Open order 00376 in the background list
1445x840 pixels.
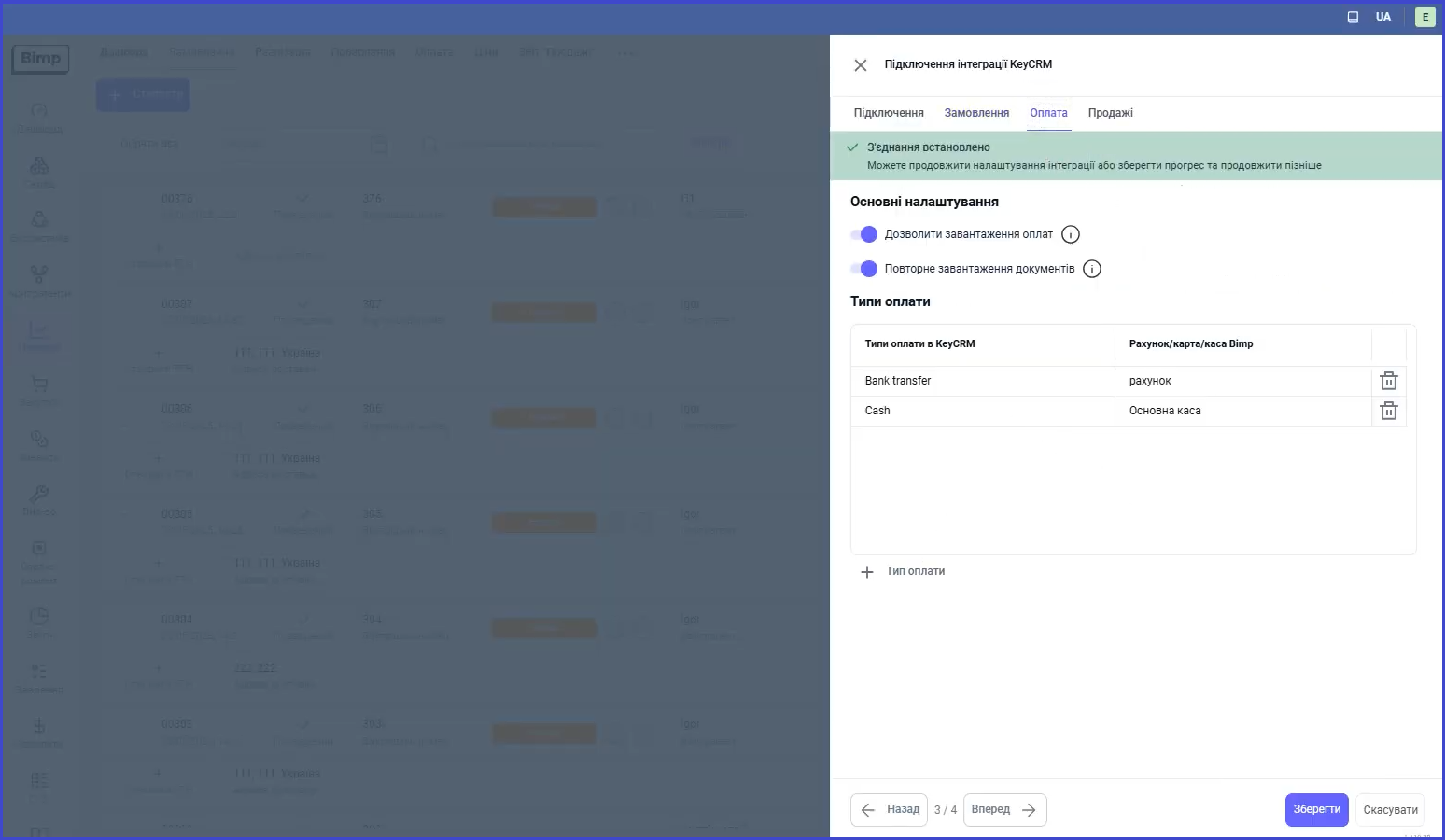[x=177, y=199]
